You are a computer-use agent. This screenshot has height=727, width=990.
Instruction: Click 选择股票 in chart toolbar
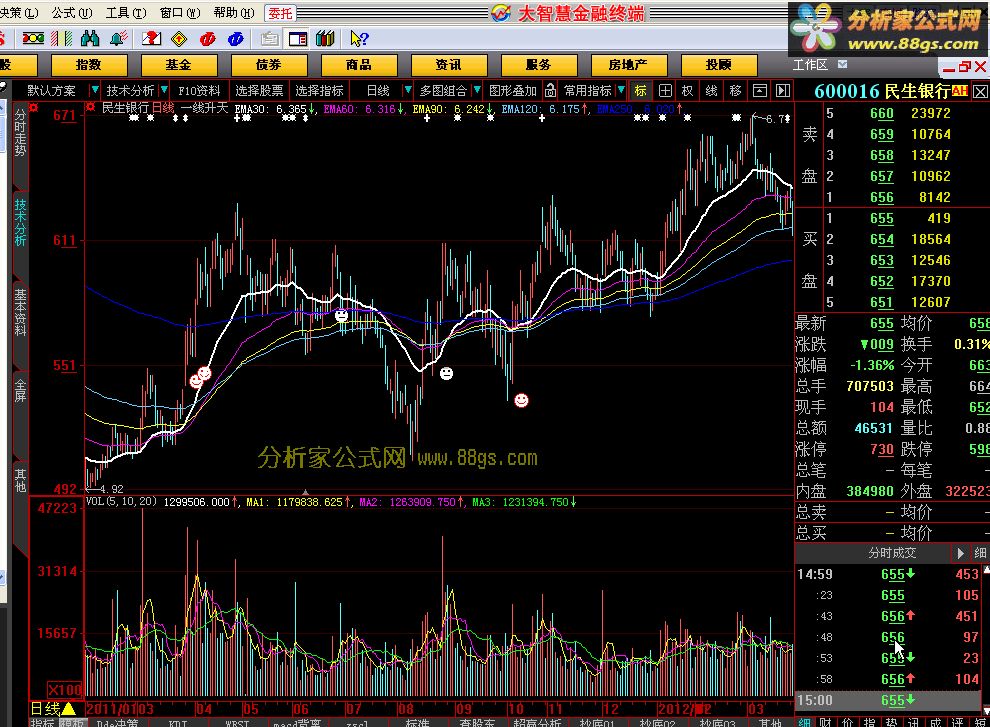point(259,90)
